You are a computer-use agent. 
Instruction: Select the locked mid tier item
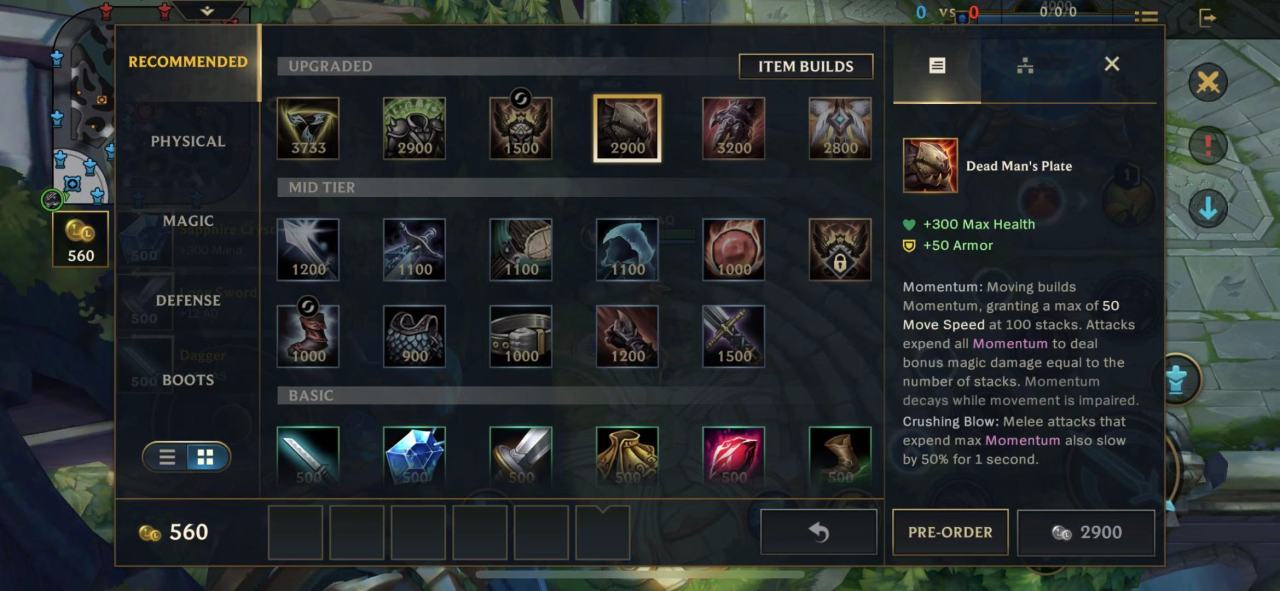(x=840, y=250)
